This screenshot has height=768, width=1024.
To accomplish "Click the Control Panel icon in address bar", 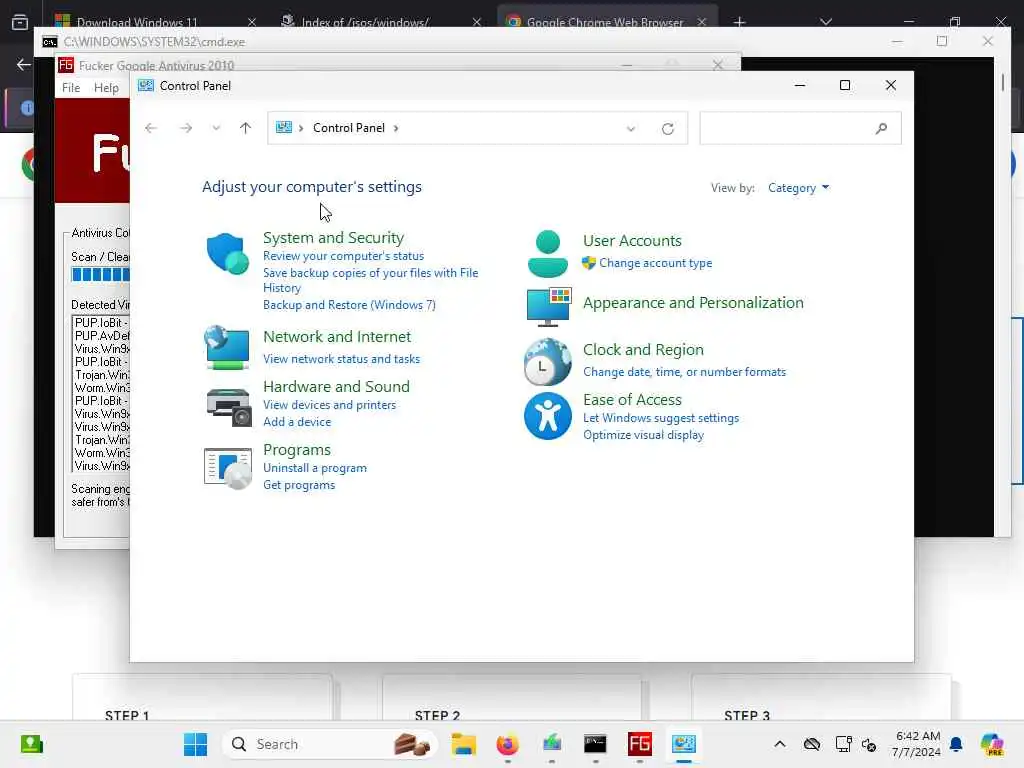I will point(283,127).
